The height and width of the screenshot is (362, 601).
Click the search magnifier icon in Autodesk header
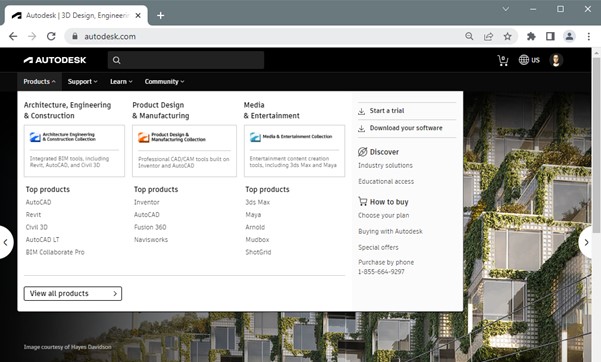pyautogui.click(x=117, y=60)
